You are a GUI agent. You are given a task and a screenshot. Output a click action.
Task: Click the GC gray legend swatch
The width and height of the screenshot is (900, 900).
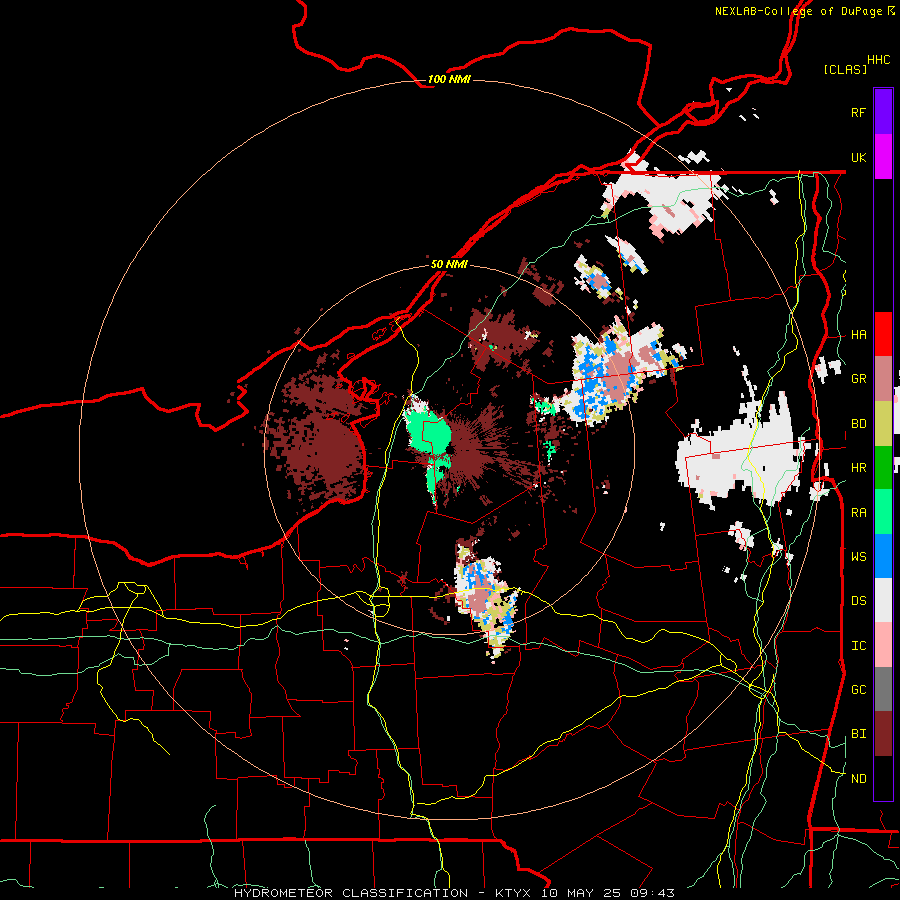point(883,689)
